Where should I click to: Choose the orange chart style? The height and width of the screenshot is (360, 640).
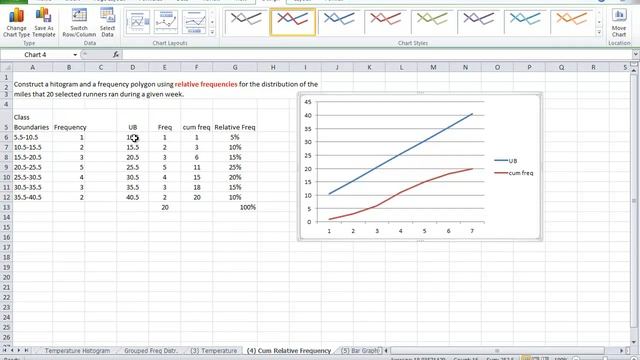click(x=572, y=21)
